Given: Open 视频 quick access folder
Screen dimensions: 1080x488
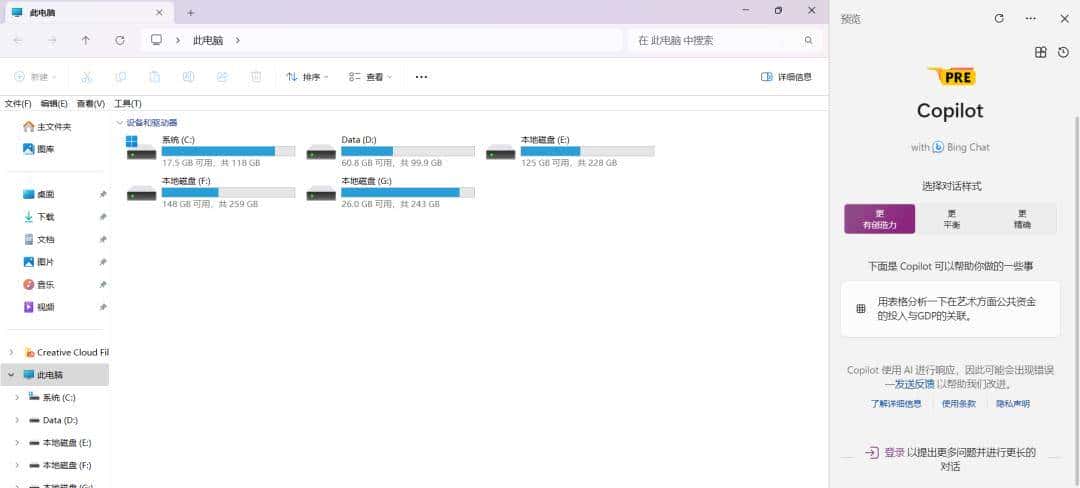Looking at the screenshot, I should [x=39, y=307].
